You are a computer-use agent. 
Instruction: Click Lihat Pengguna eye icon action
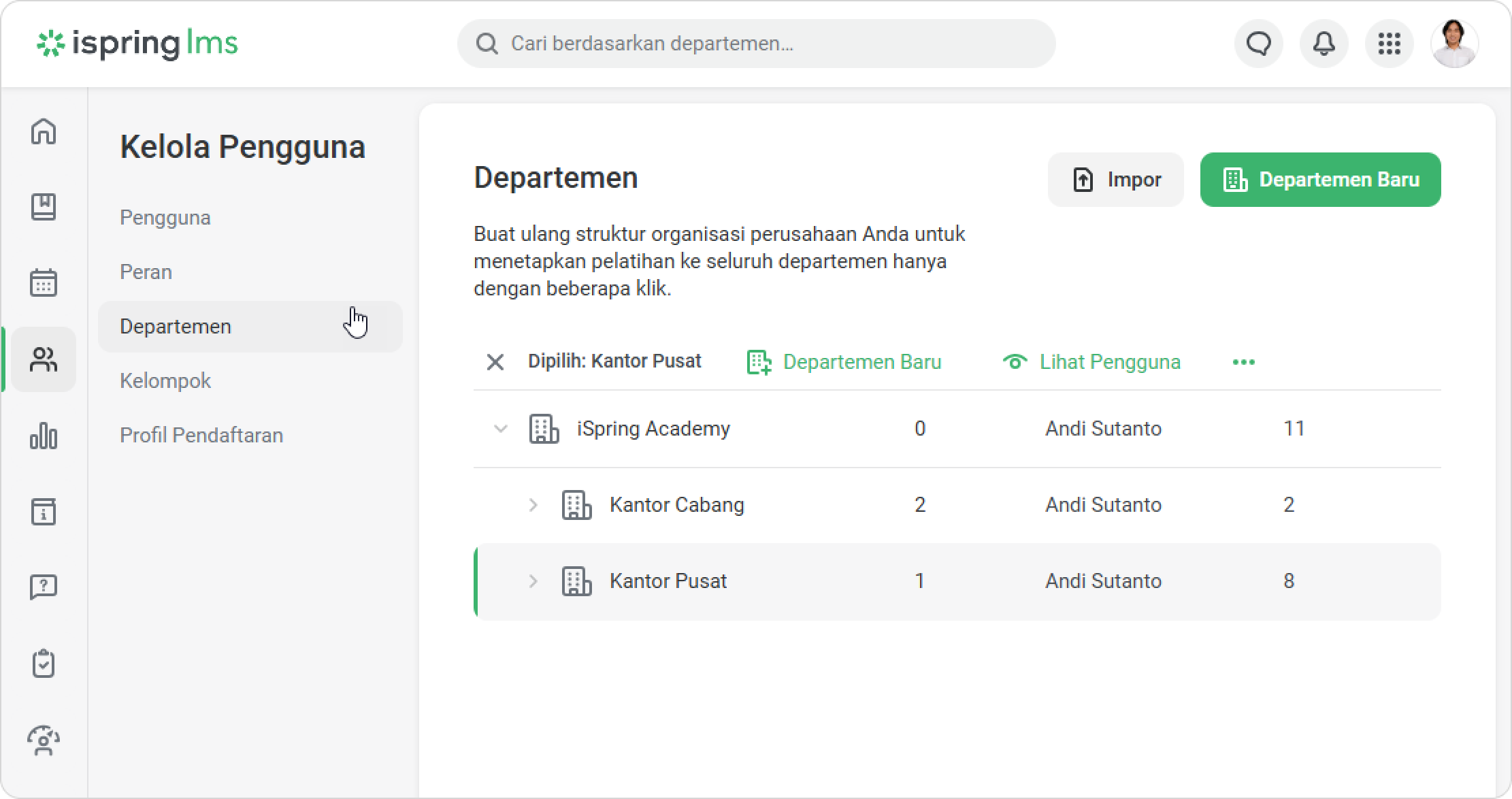pos(1091,361)
